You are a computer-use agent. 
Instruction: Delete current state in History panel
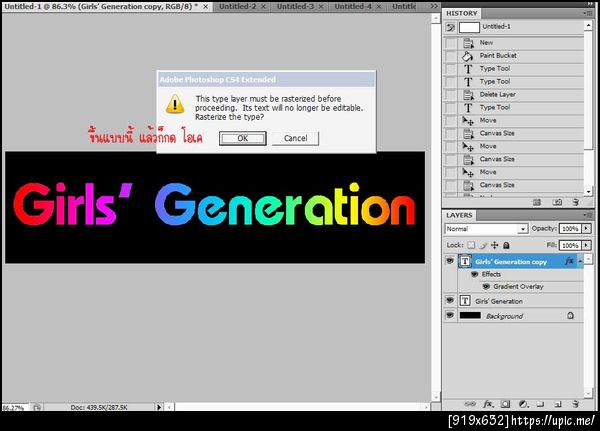click(x=575, y=202)
